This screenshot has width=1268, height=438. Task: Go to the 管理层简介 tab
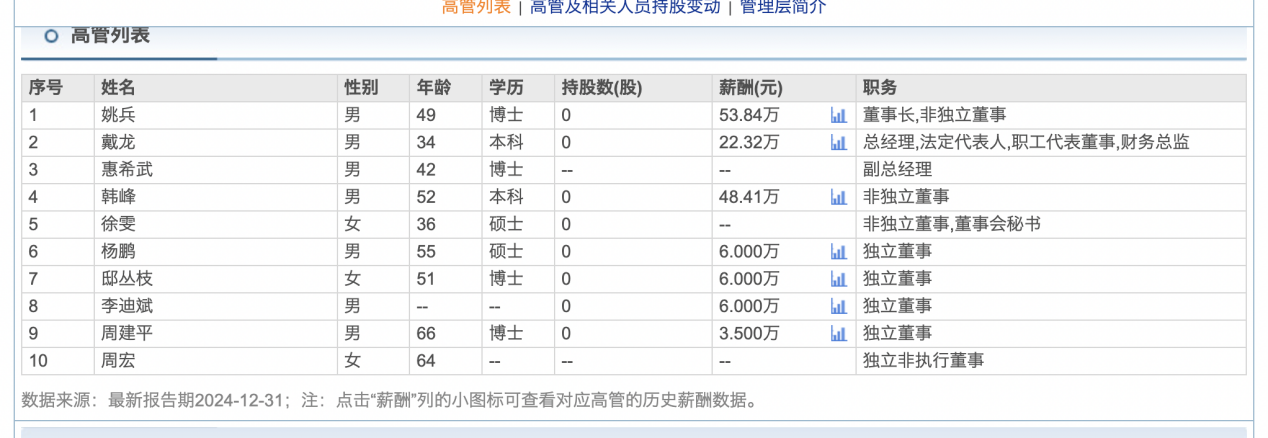(783, 7)
